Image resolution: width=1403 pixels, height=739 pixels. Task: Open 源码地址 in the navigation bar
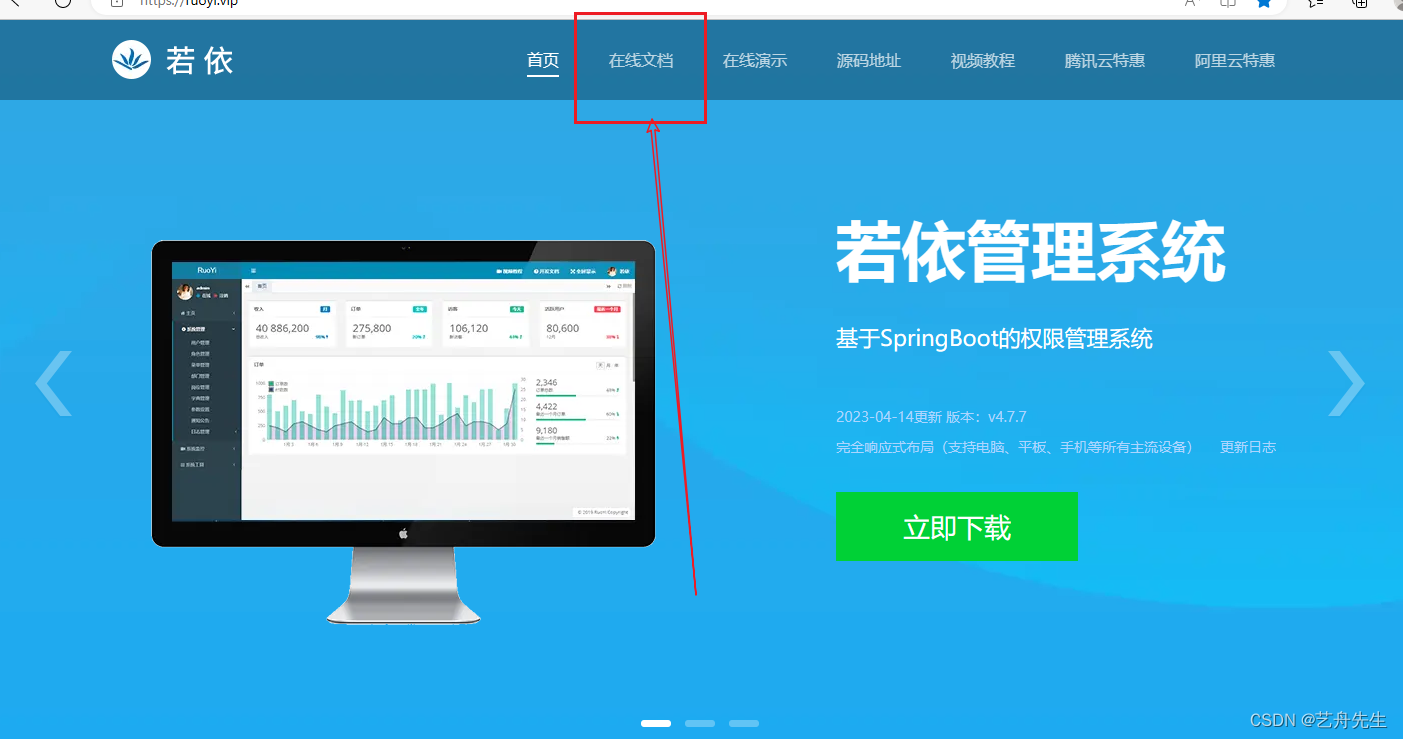tap(869, 60)
